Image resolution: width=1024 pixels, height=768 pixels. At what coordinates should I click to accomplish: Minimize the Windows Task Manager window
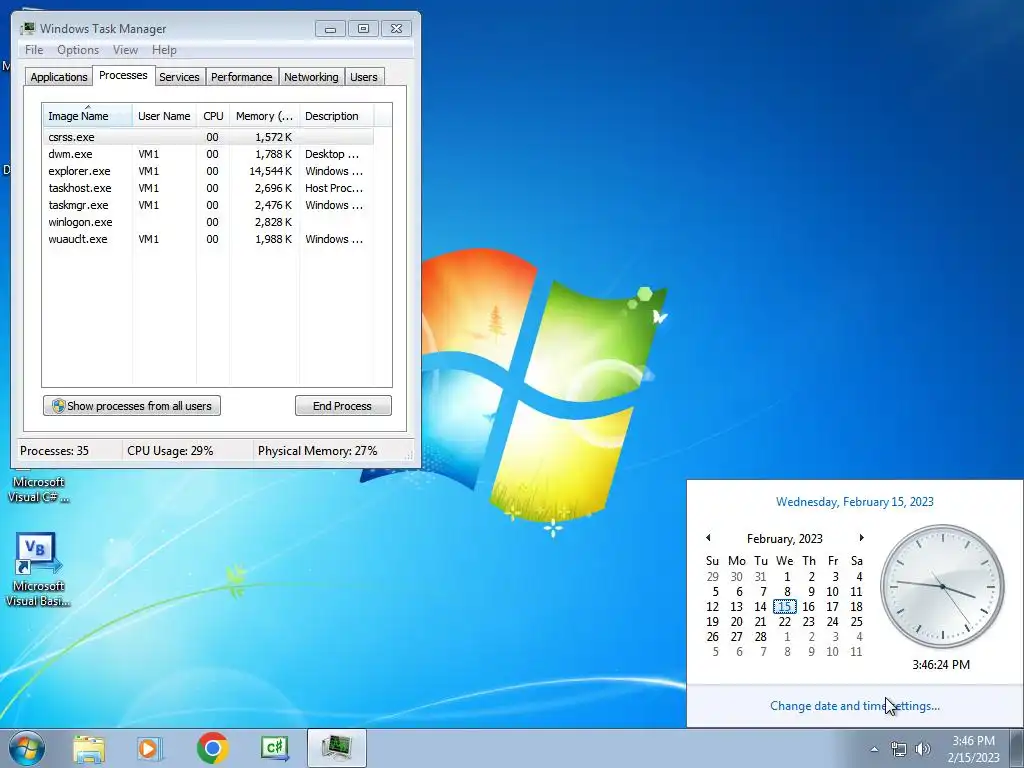click(330, 29)
